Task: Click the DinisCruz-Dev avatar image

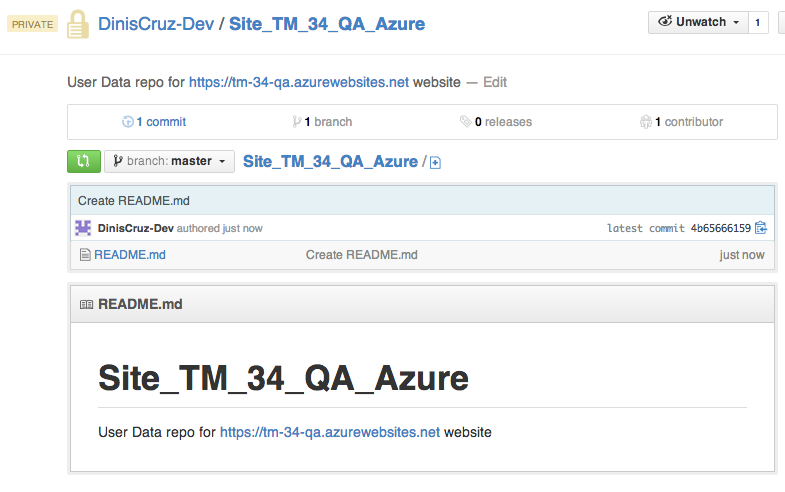Action: (84, 228)
